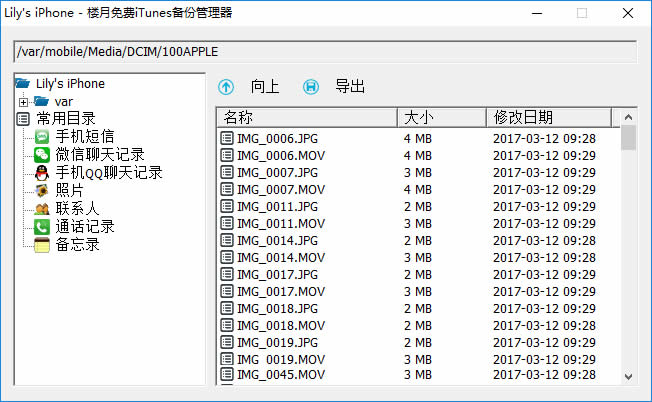Select file name IMG_0019.JPG
Viewport: 652px width, 402px height.
pyautogui.click(x=277, y=343)
